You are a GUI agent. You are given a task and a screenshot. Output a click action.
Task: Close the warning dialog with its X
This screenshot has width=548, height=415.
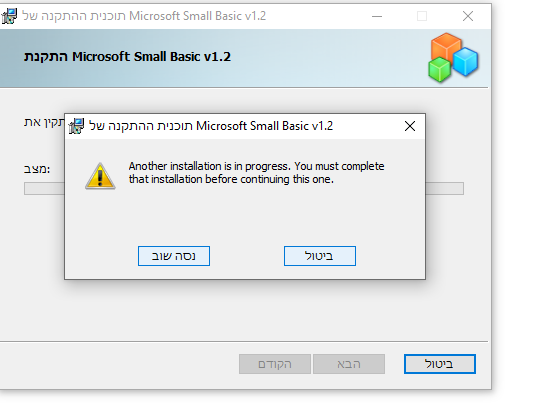pyautogui.click(x=410, y=126)
